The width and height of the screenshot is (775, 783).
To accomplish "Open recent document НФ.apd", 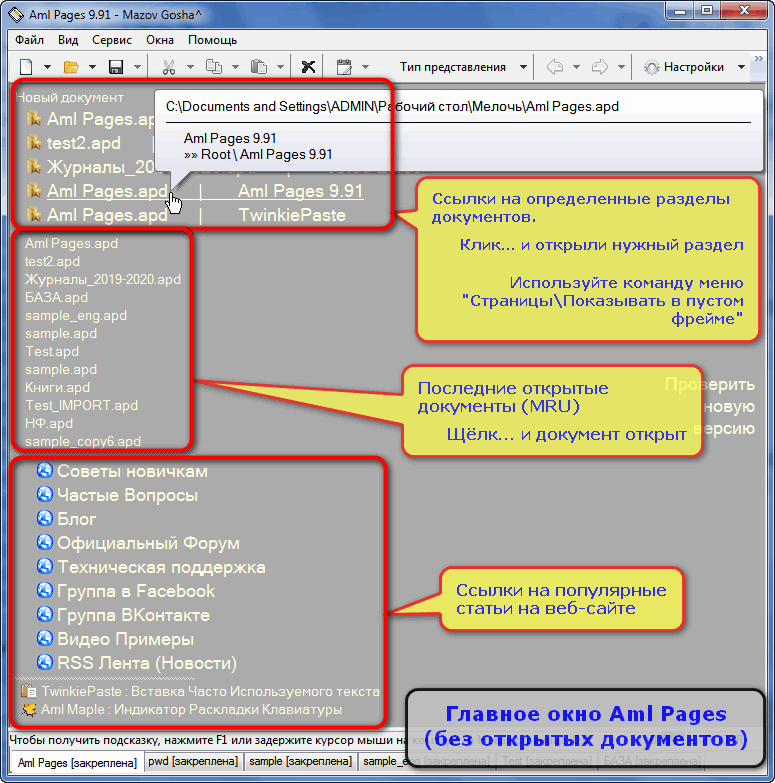I will pyautogui.click(x=49, y=423).
